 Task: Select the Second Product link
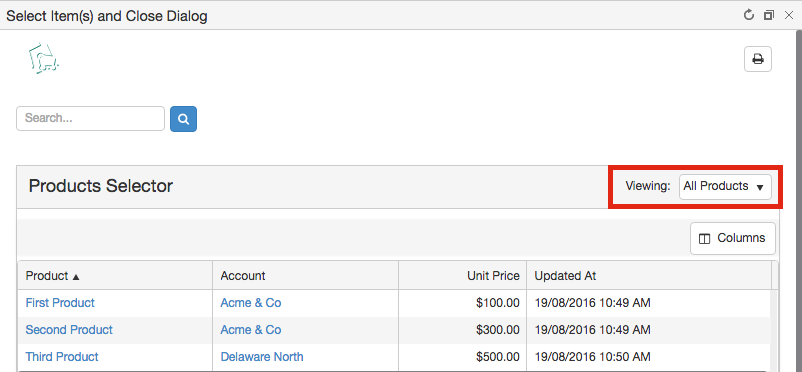[x=69, y=330]
